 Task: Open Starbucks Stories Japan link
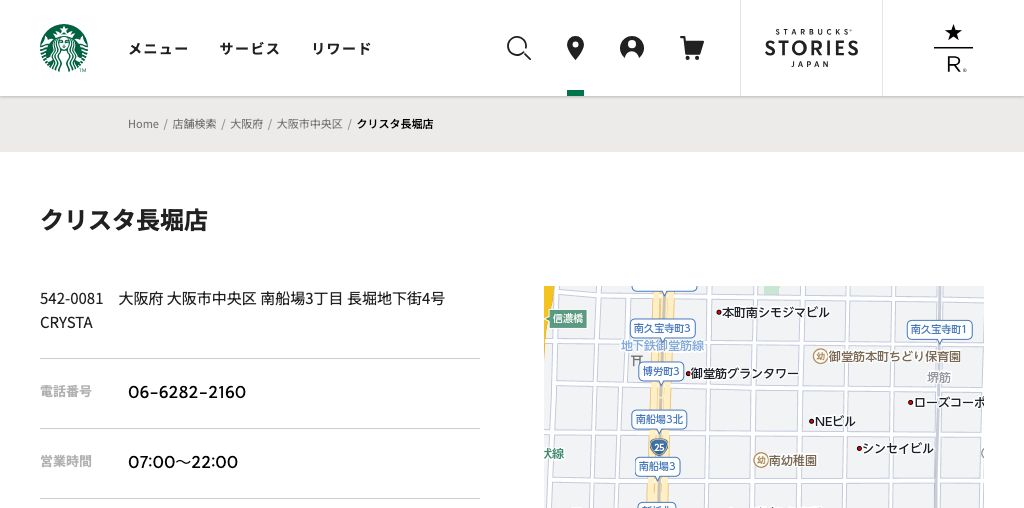click(x=811, y=48)
